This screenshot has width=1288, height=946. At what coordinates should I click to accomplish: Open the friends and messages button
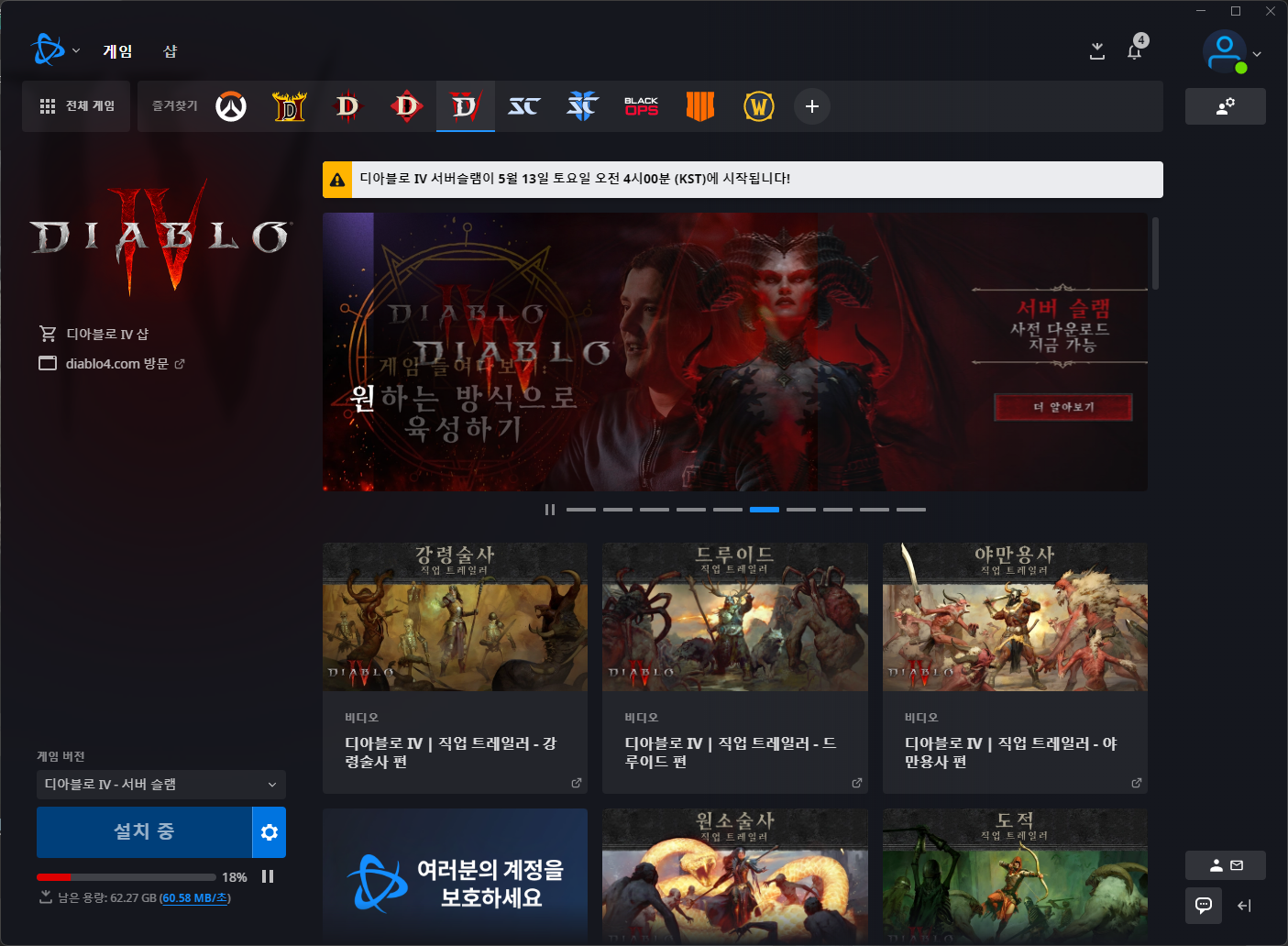click(1226, 865)
